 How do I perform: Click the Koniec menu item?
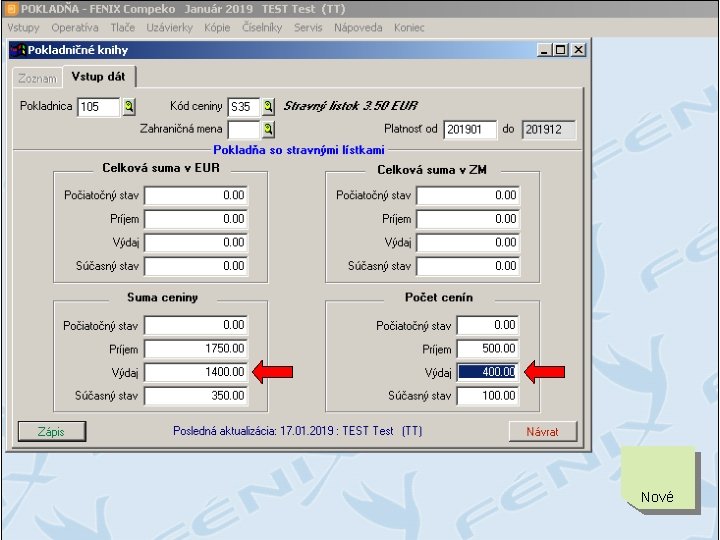(409, 28)
